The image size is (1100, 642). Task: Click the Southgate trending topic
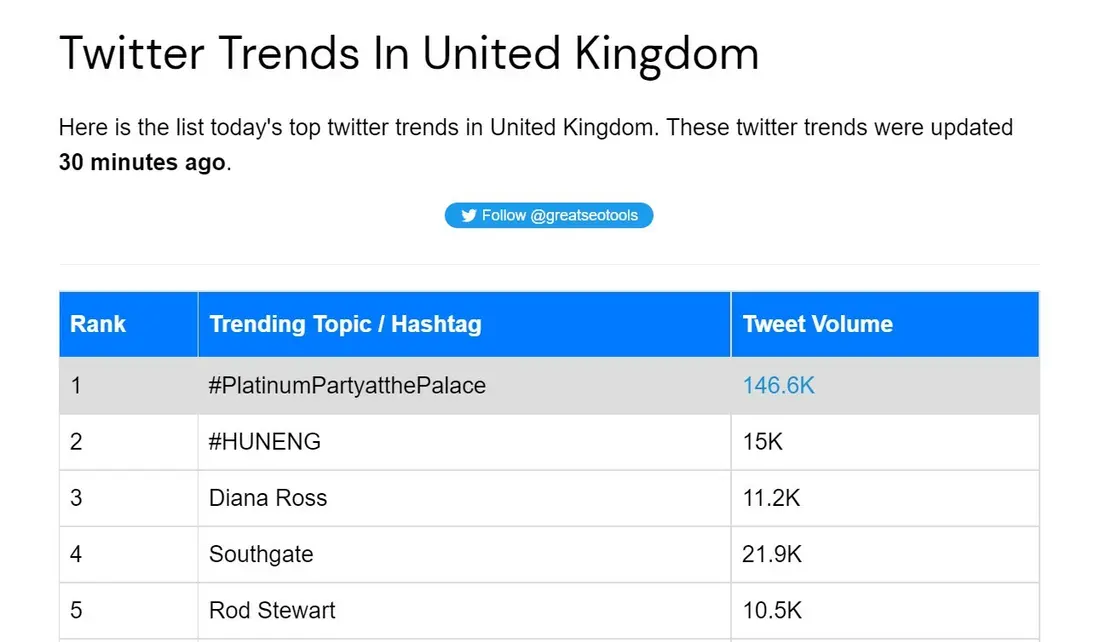point(261,554)
